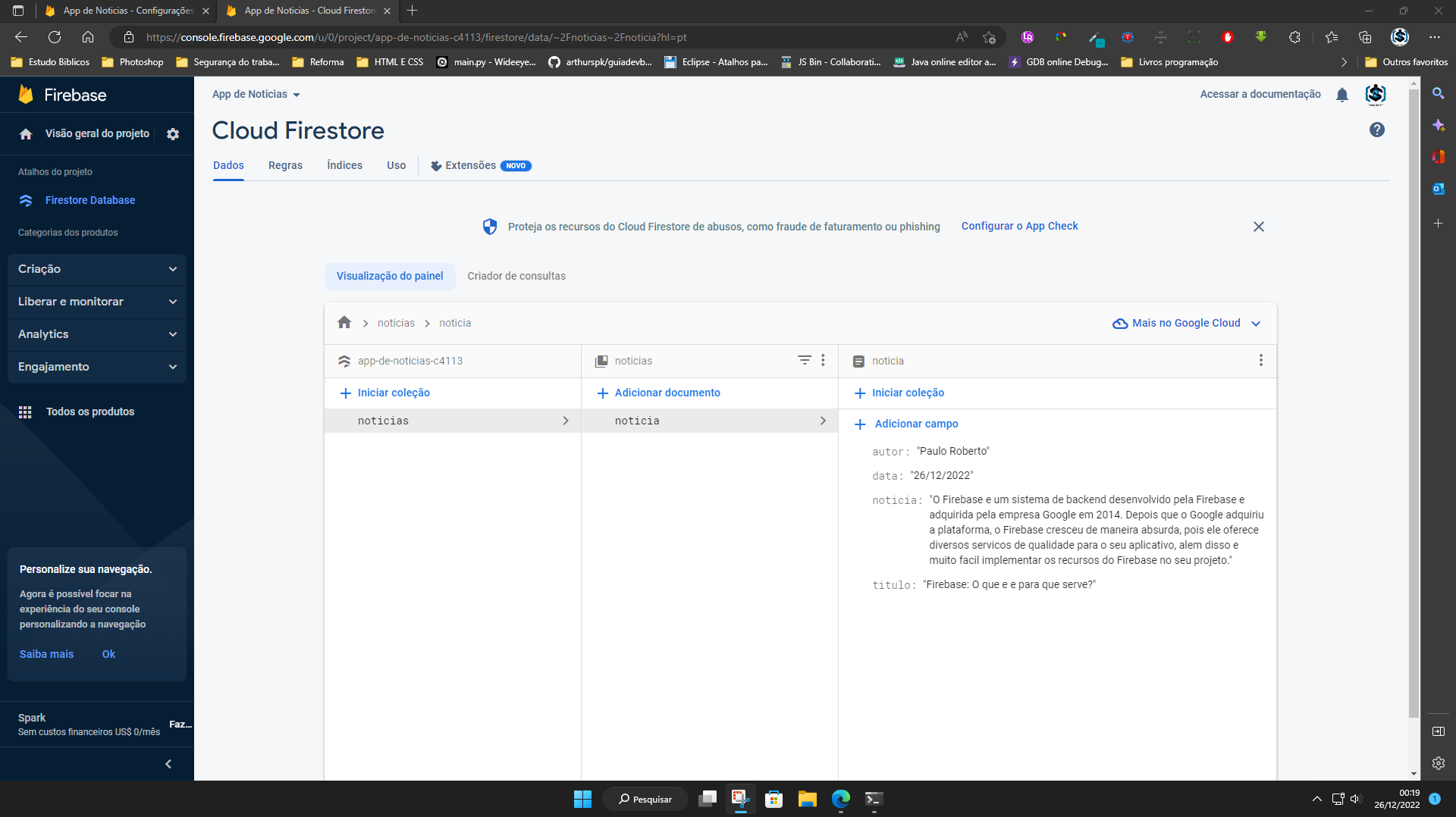Open Outlook from the Edge sidebar
Viewport: 1456px width, 817px height.
pos(1439,189)
